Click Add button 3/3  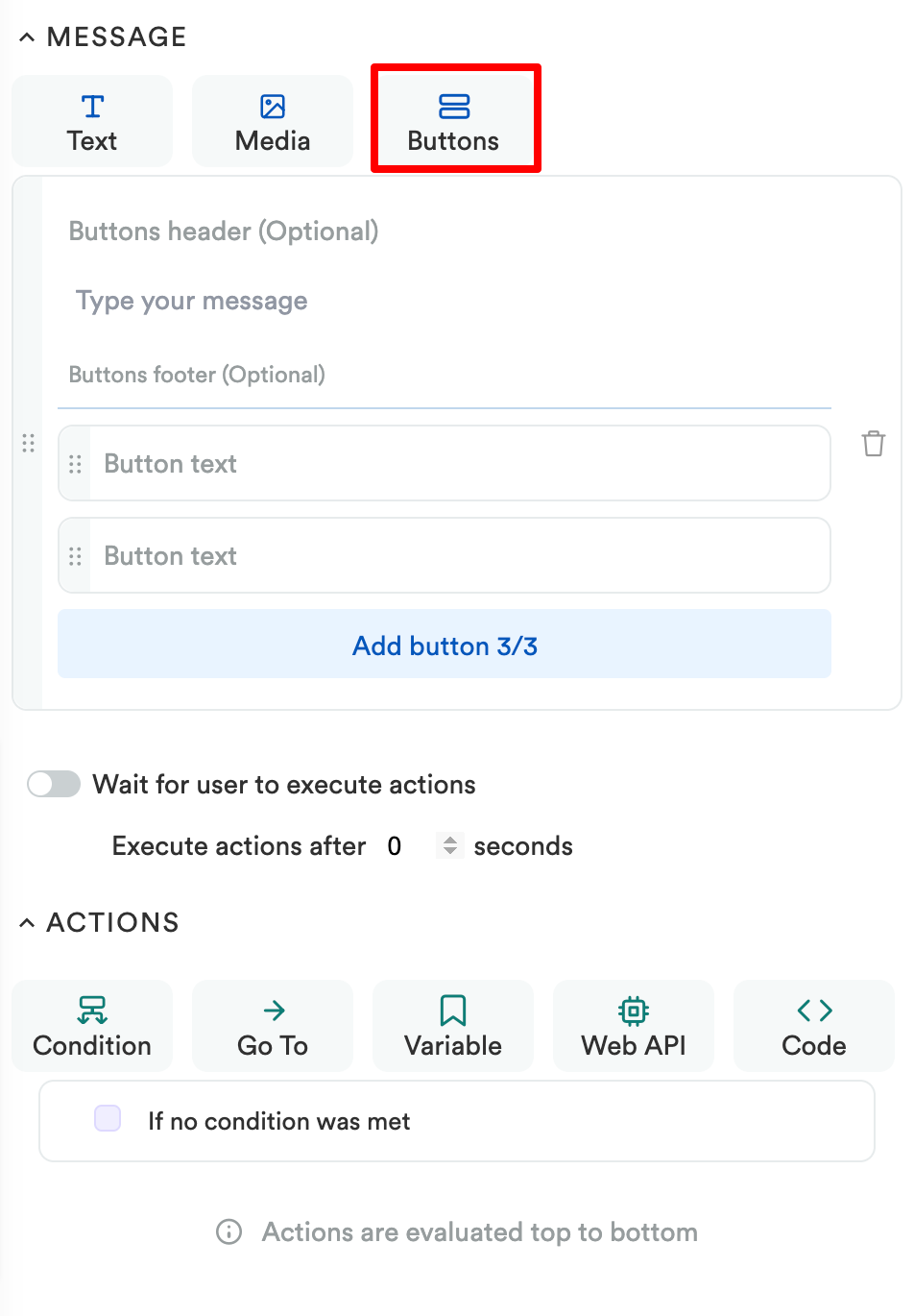tap(445, 645)
